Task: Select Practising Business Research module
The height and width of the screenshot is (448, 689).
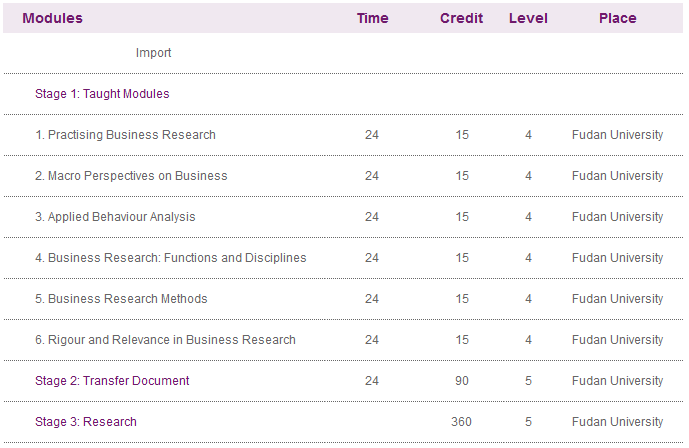Action: coord(125,135)
